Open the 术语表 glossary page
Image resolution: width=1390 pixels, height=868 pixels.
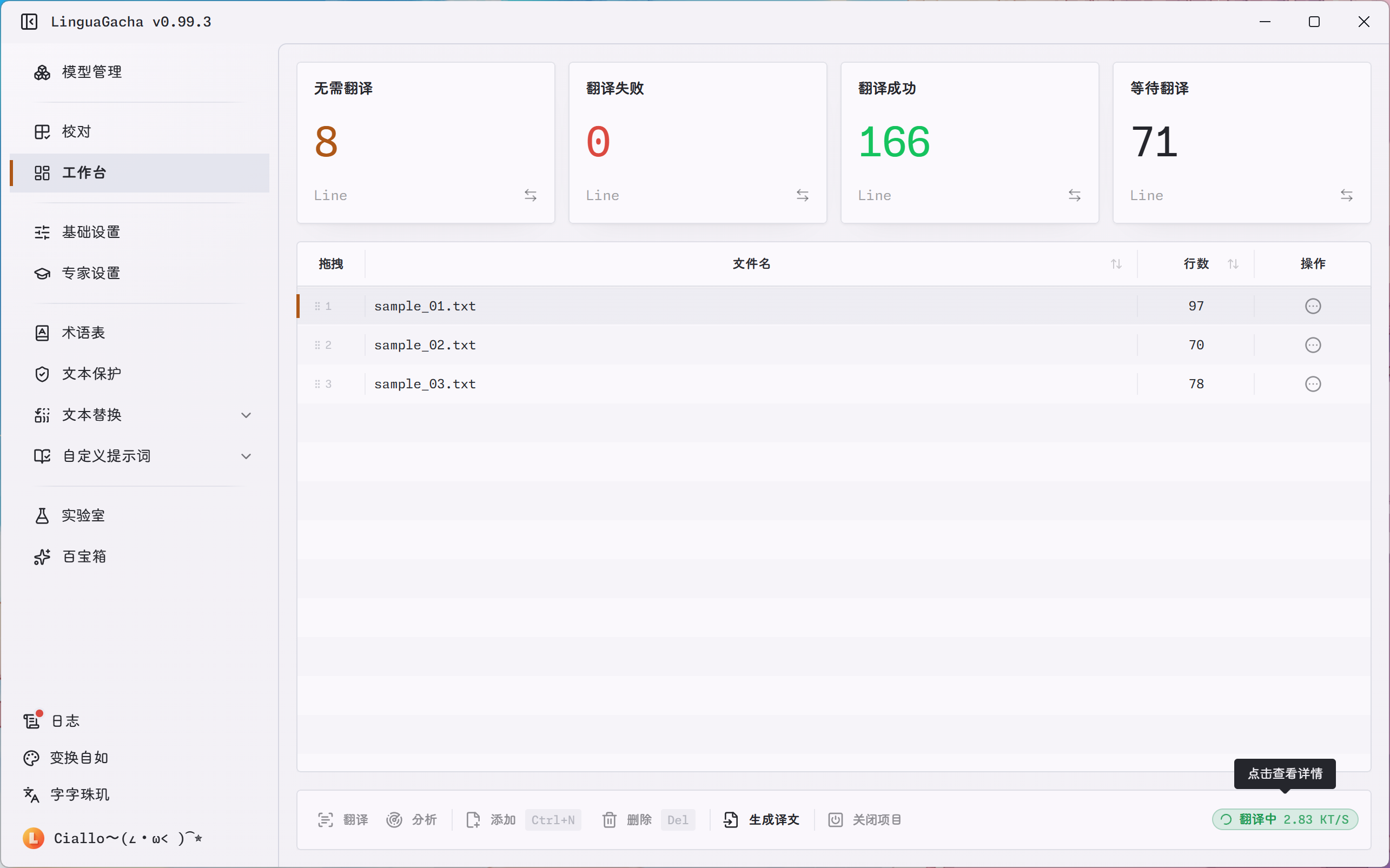tap(140, 333)
